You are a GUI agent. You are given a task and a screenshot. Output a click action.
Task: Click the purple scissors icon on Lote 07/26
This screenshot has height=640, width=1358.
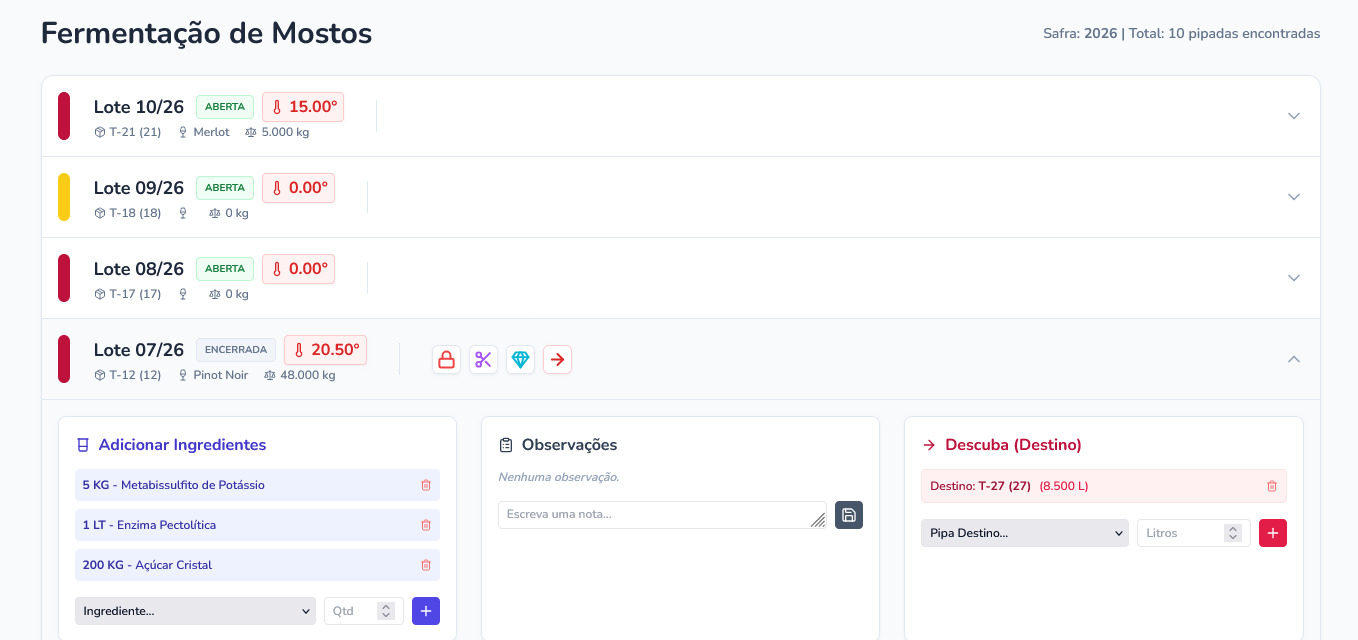[x=483, y=360]
